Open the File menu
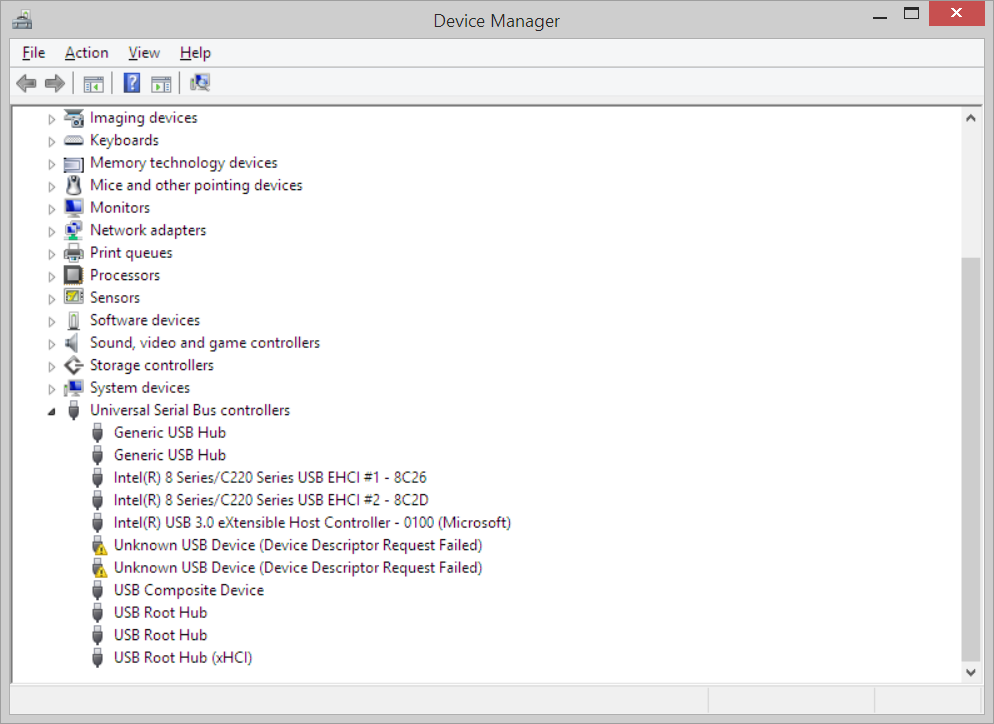 tap(34, 53)
